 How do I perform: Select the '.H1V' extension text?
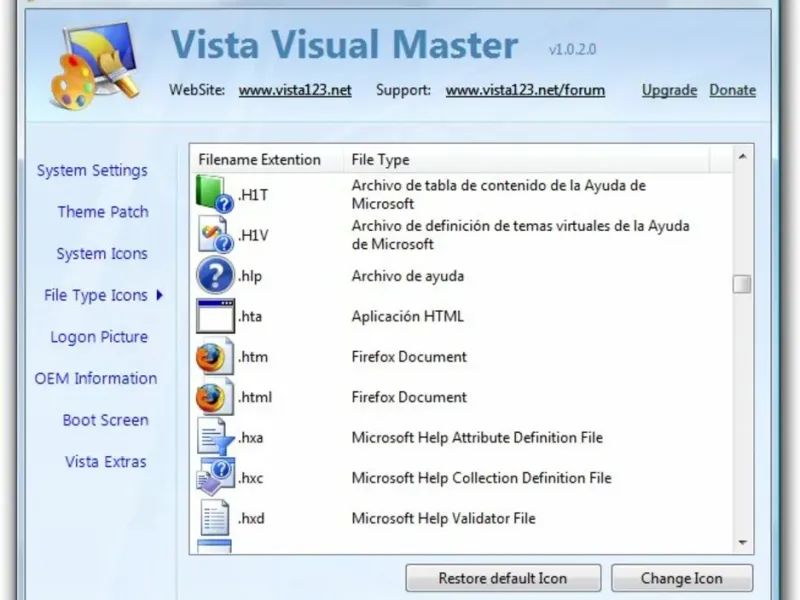pos(253,235)
